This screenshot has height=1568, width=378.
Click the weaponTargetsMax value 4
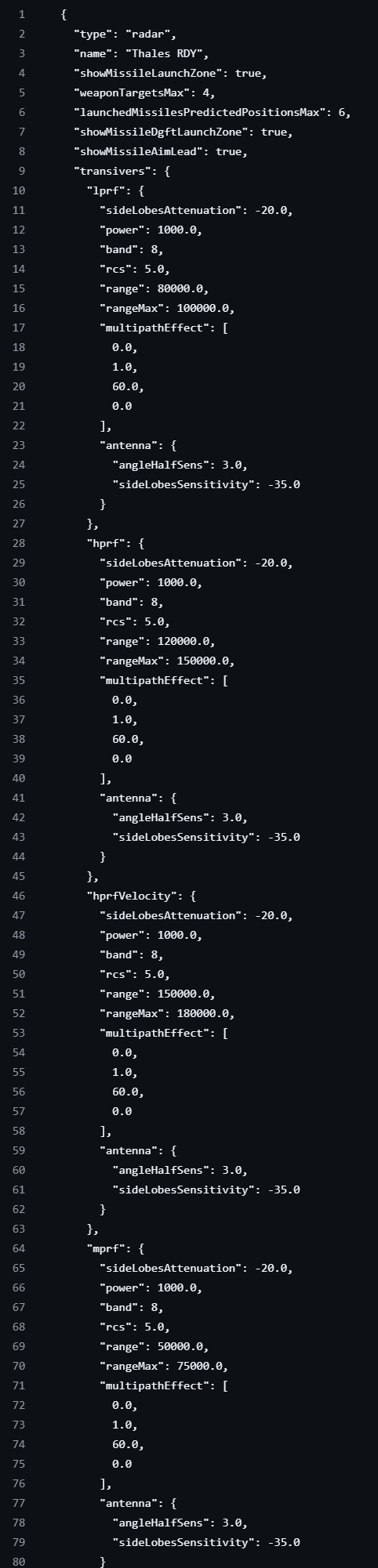[205, 93]
